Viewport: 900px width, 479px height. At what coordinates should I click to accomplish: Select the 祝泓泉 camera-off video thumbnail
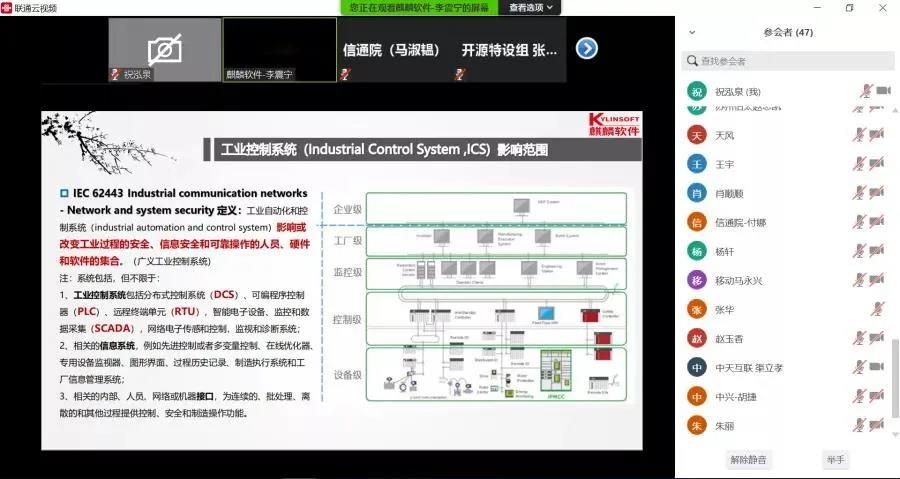[x=164, y=49]
